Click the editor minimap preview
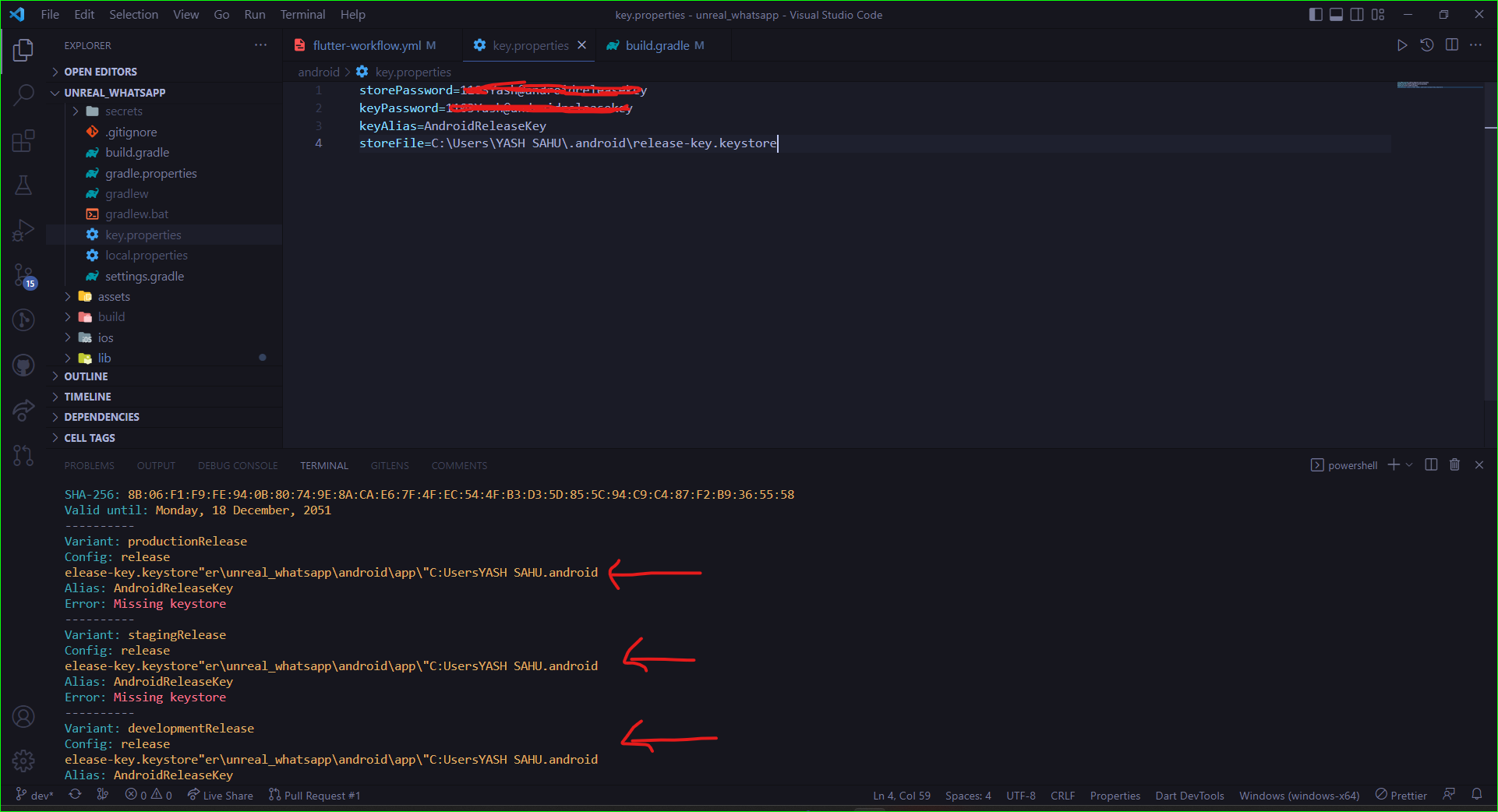 coord(1438,84)
